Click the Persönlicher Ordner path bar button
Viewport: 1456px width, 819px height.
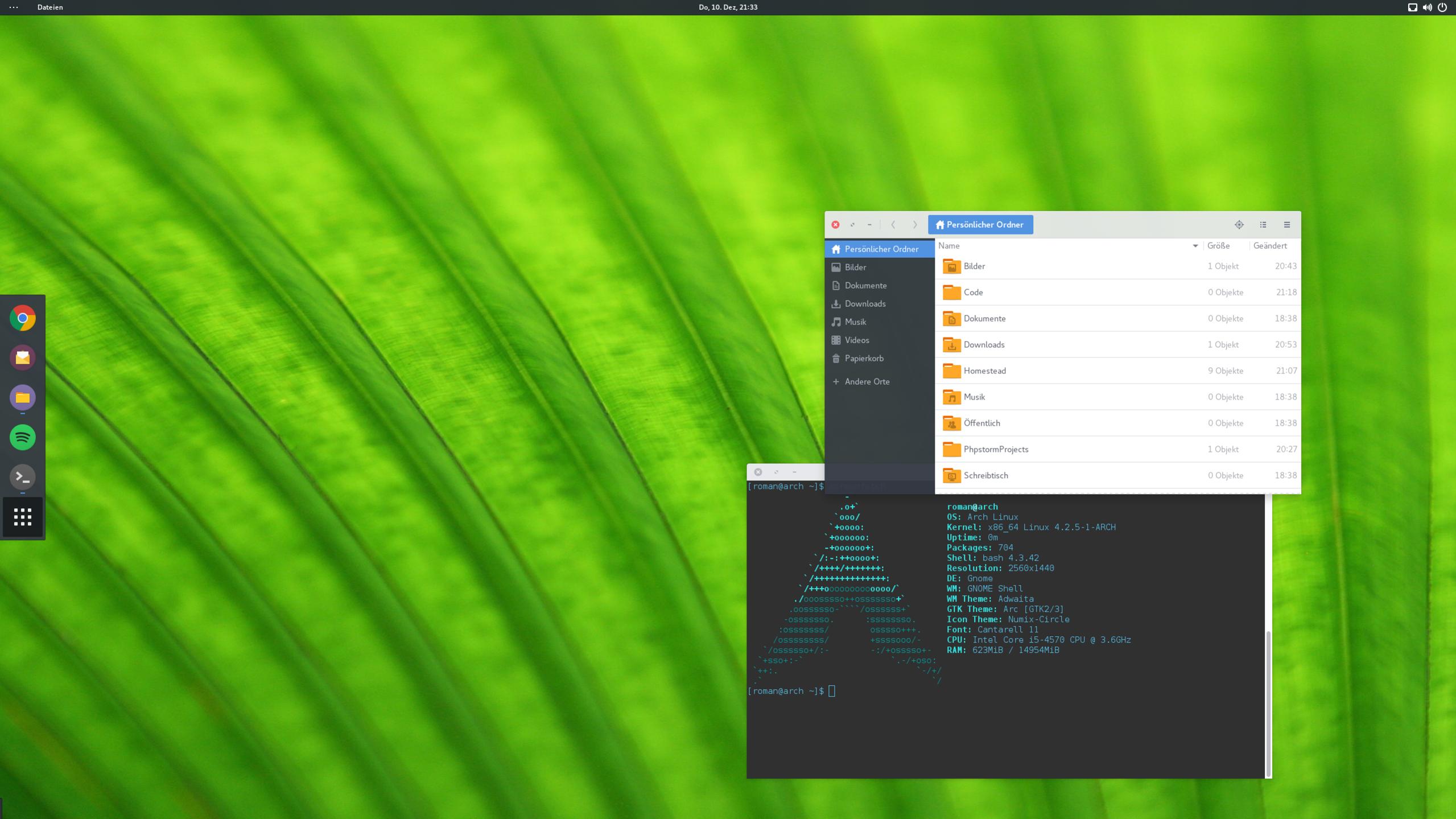coord(980,225)
